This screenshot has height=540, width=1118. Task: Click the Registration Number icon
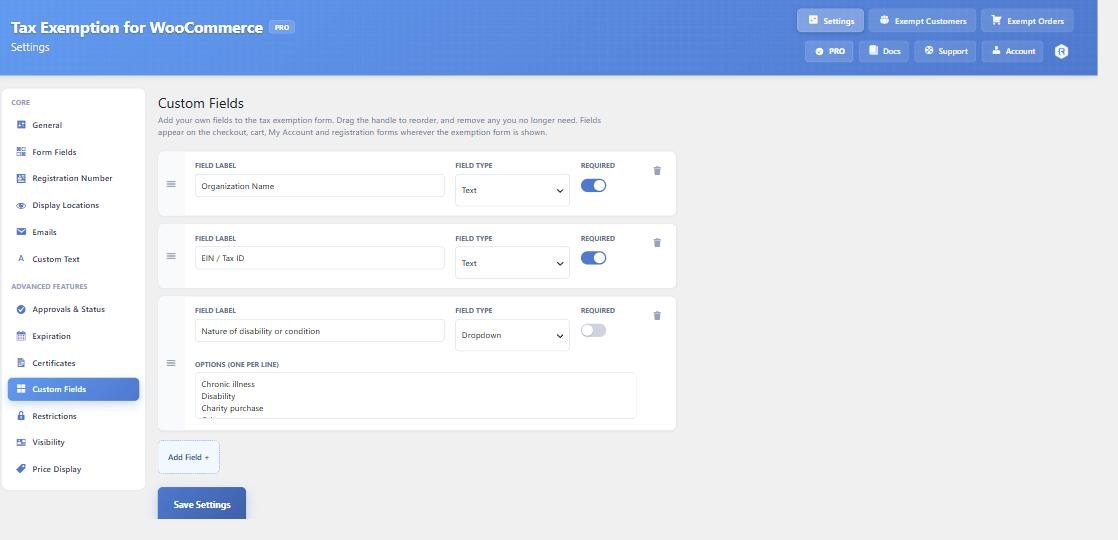[21, 178]
